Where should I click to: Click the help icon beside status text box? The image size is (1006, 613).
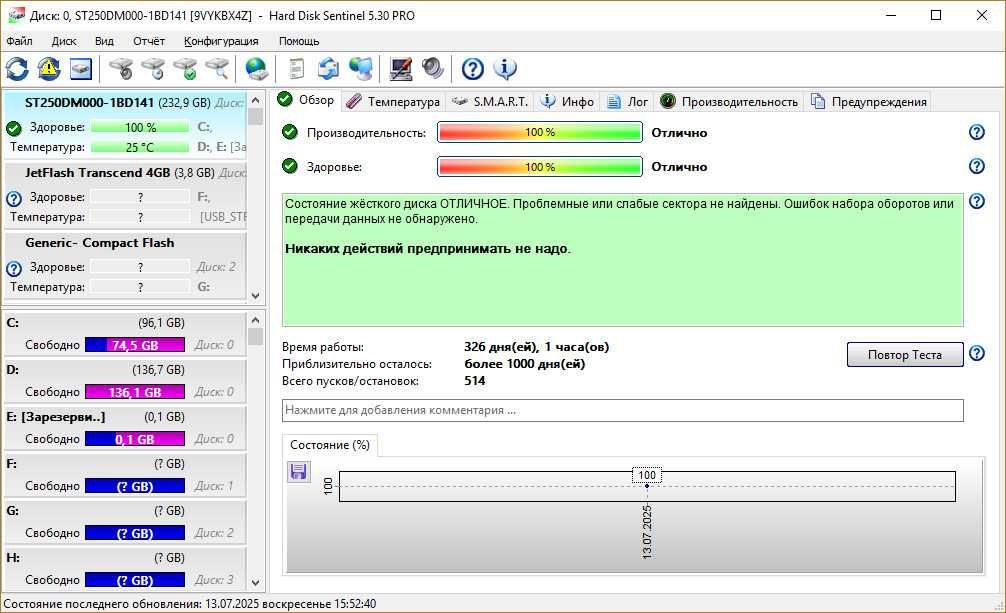tap(976, 202)
